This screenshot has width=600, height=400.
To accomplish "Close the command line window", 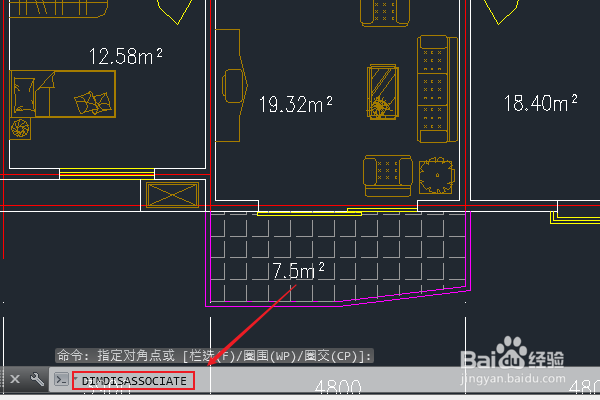I will [x=15, y=379].
